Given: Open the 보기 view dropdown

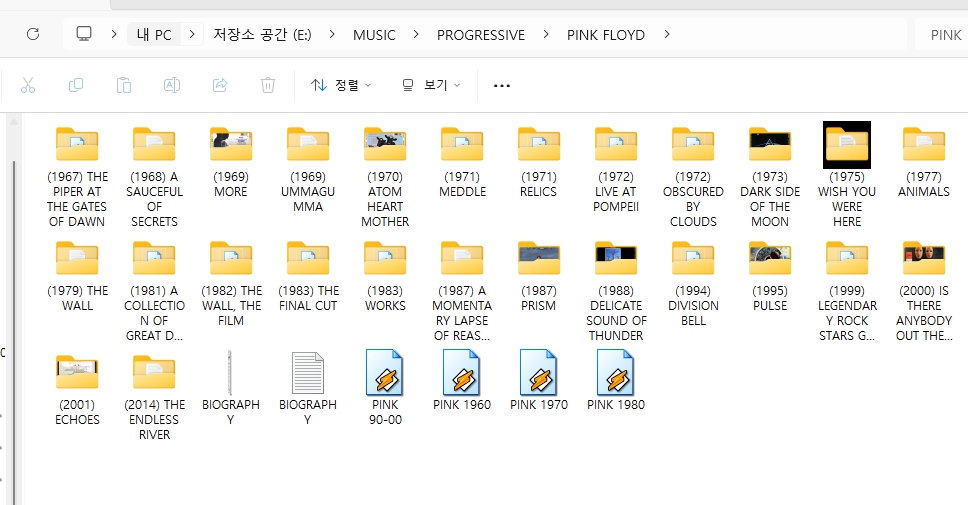Looking at the screenshot, I should point(431,85).
